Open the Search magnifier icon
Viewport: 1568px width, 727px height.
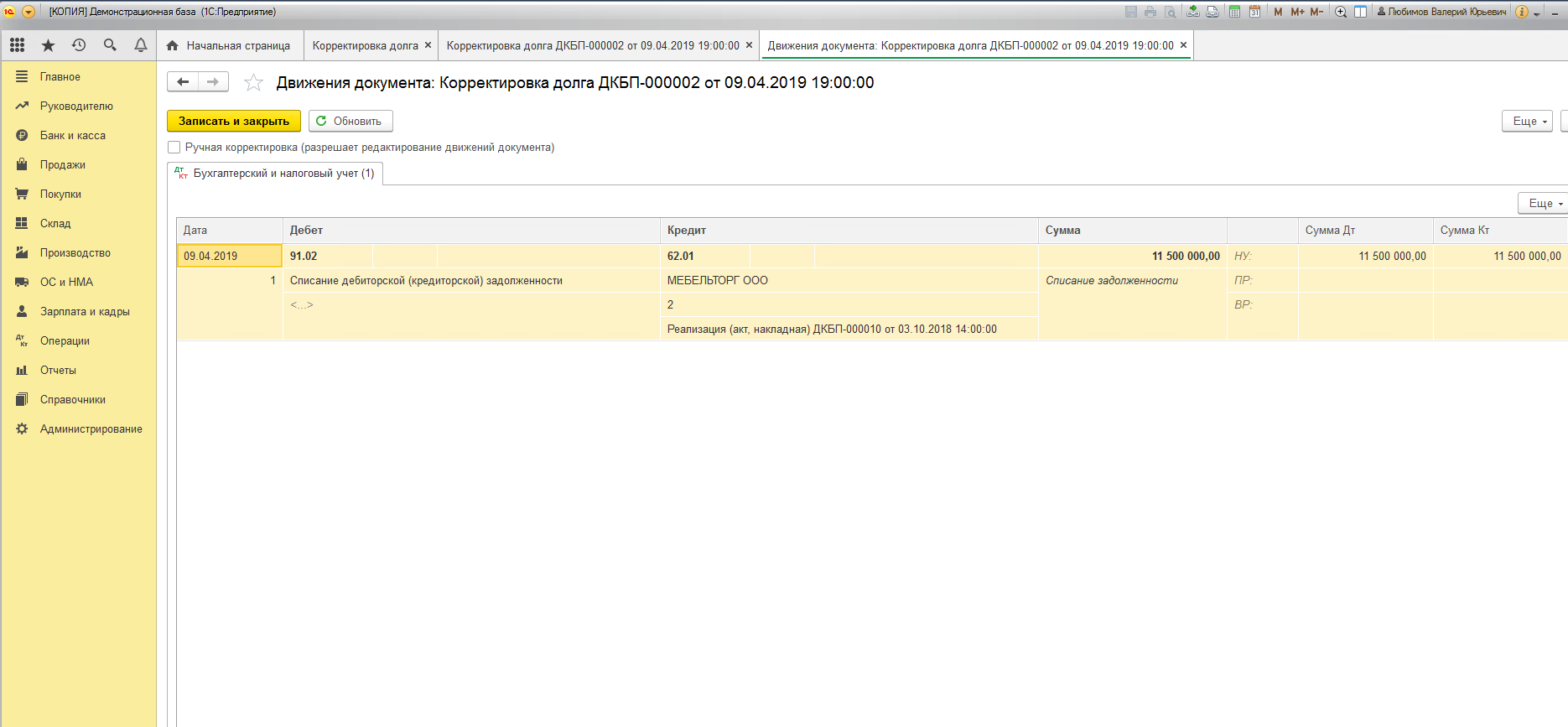(x=110, y=45)
